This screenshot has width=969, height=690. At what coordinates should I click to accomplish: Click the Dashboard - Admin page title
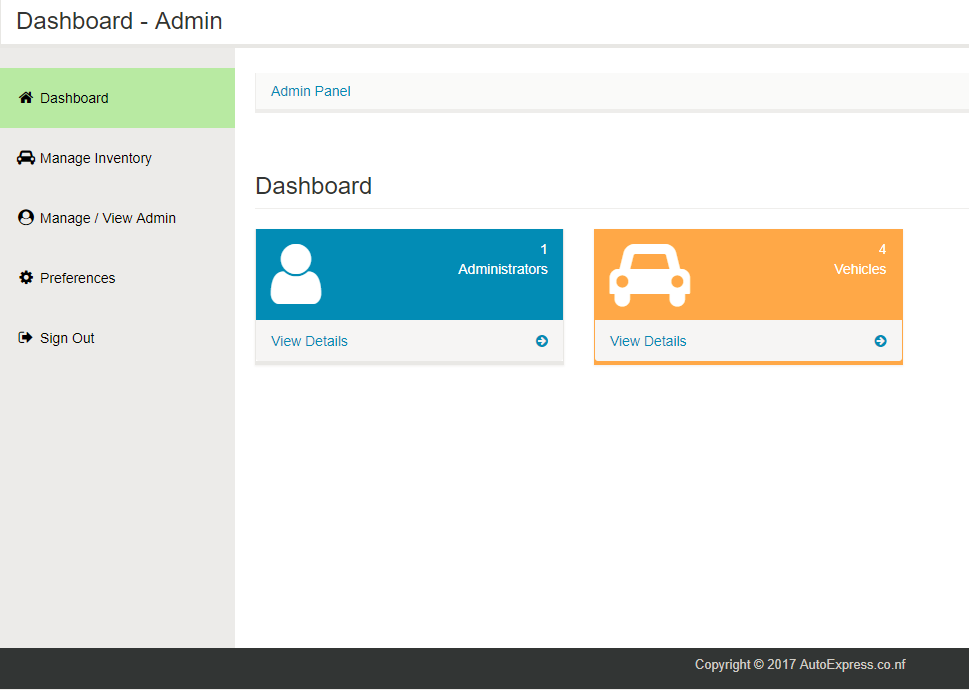119,21
